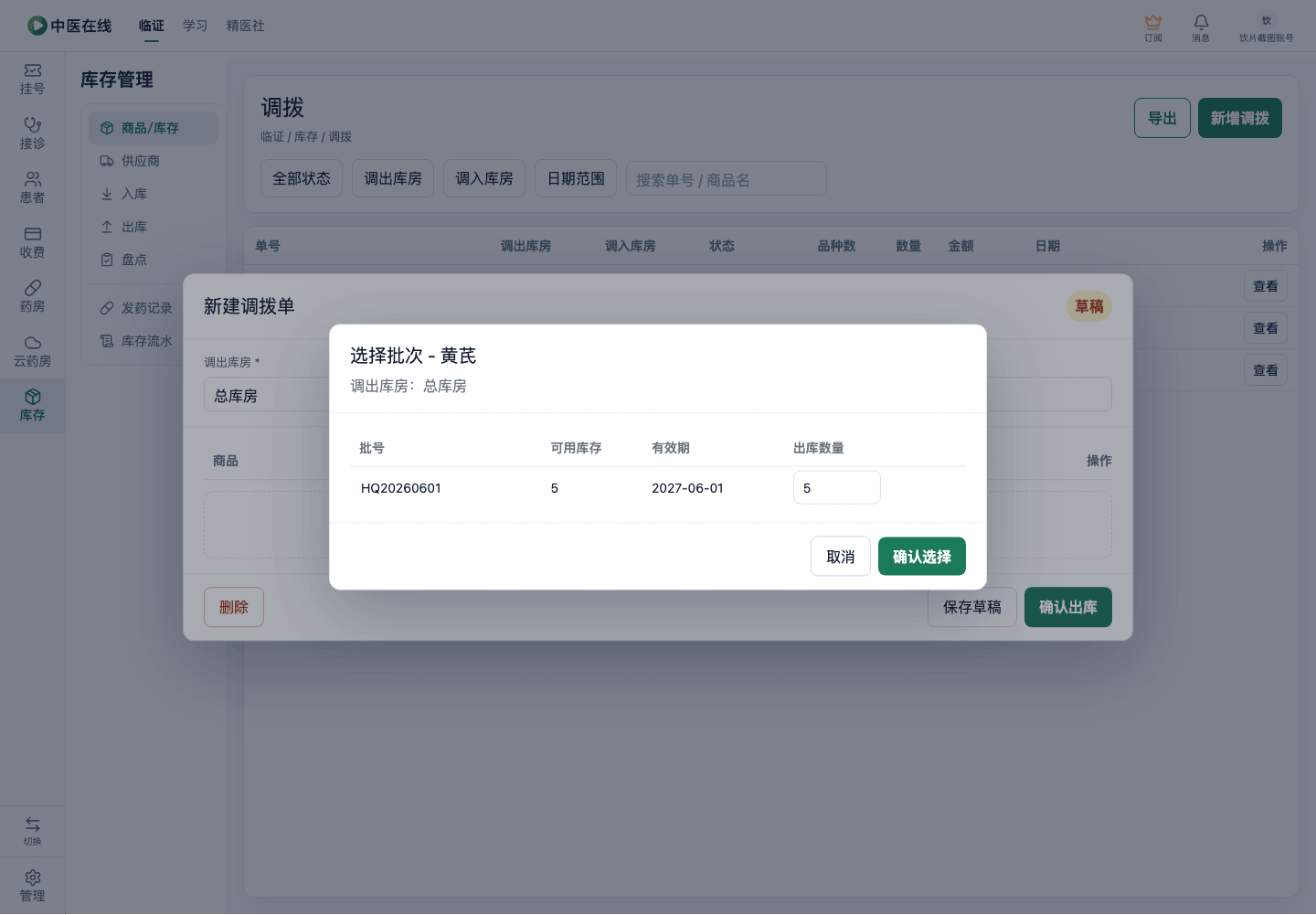The image size is (1316, 915).
Task: Switch to the 精医社 top tab
Action: click(x=246, y=26)
